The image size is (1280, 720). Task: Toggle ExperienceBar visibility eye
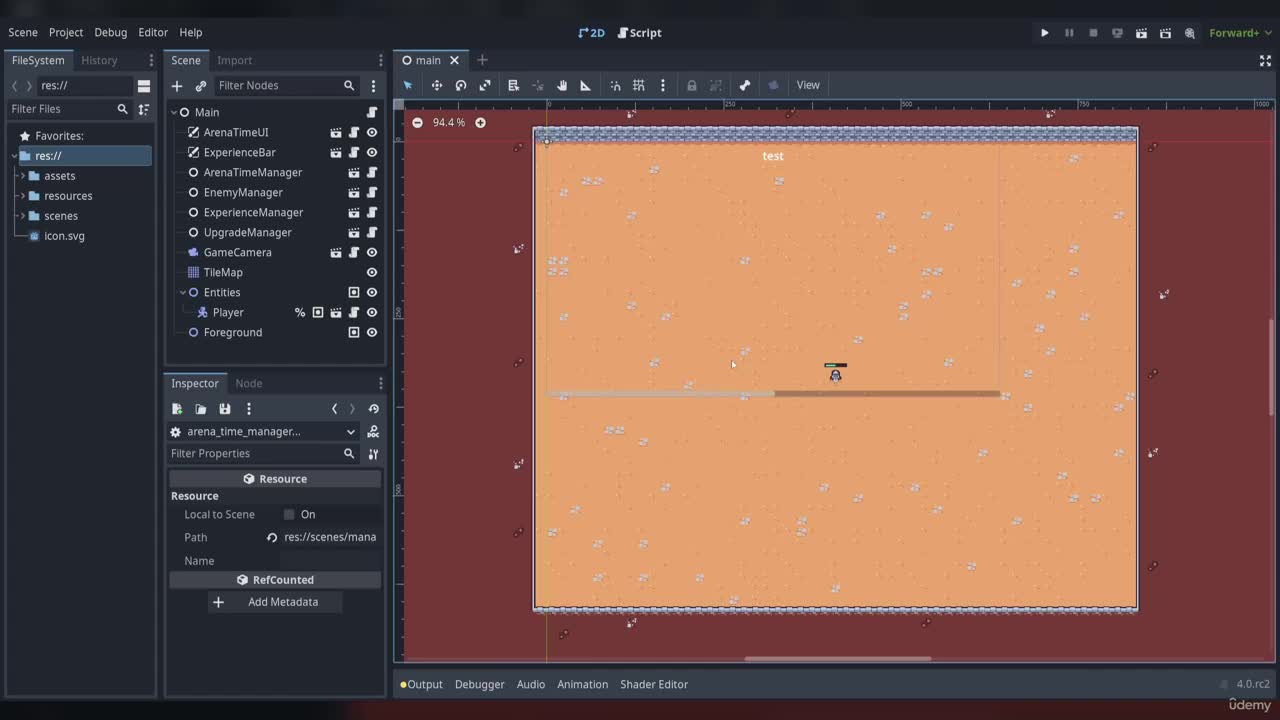tap(372, 152)
